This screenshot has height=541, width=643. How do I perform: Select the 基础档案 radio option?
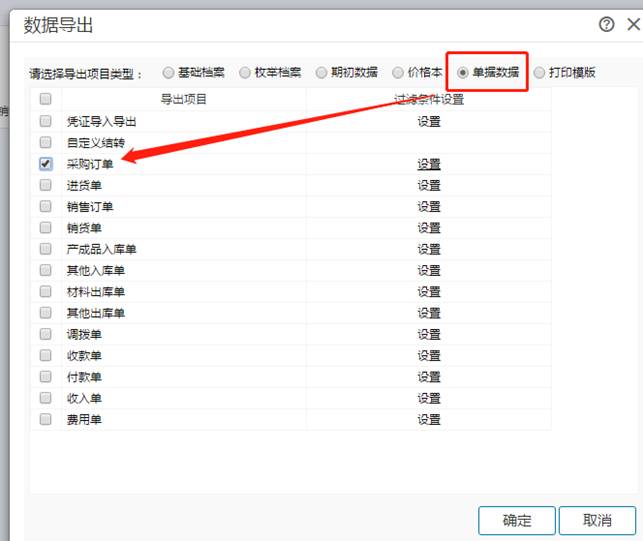click(168, 73)
